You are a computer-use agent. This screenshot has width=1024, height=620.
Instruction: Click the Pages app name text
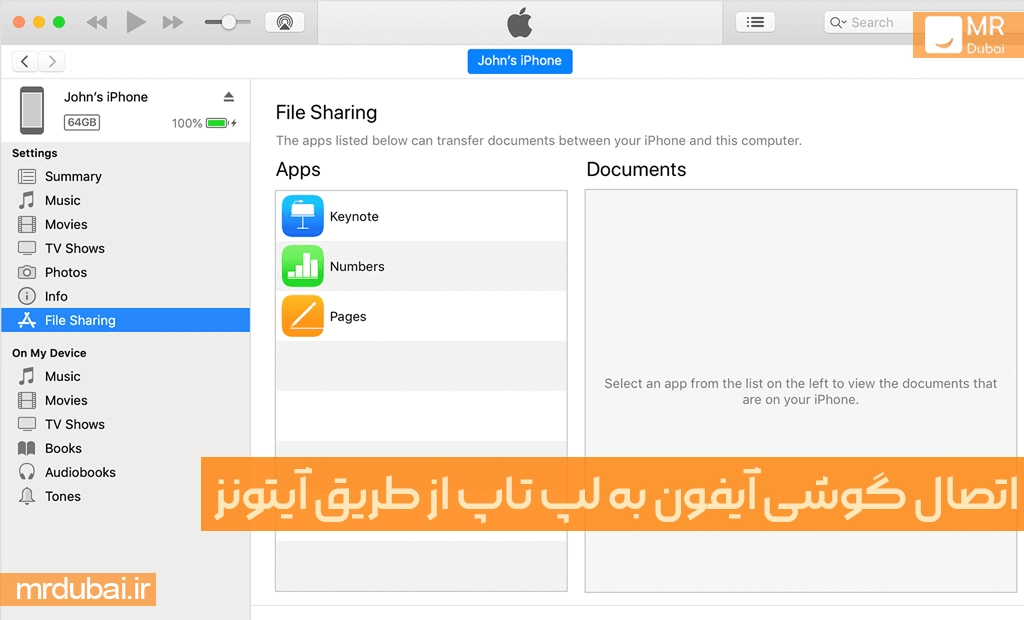348,316
